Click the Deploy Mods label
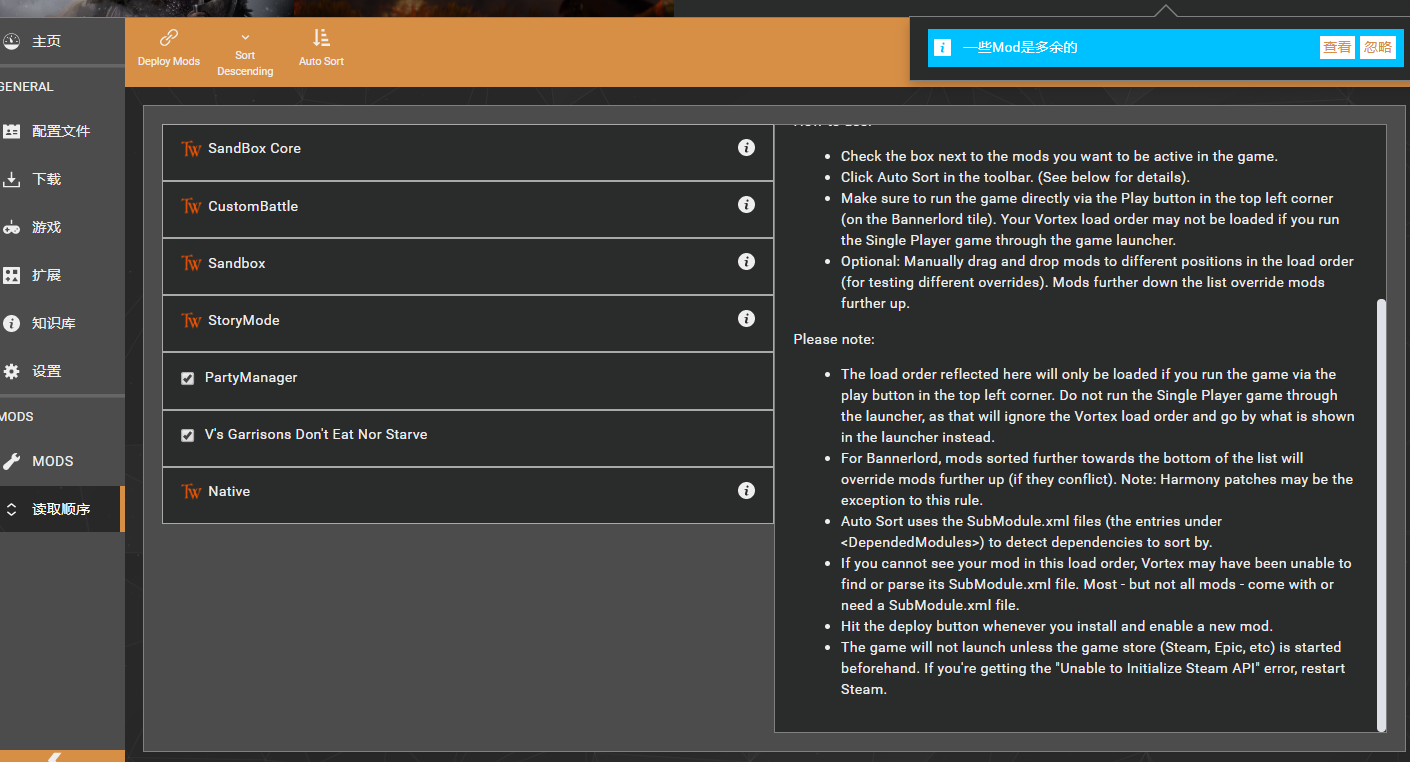This screenshot has width=1410, height=762. pyautogui.click(x=169, y=61)
